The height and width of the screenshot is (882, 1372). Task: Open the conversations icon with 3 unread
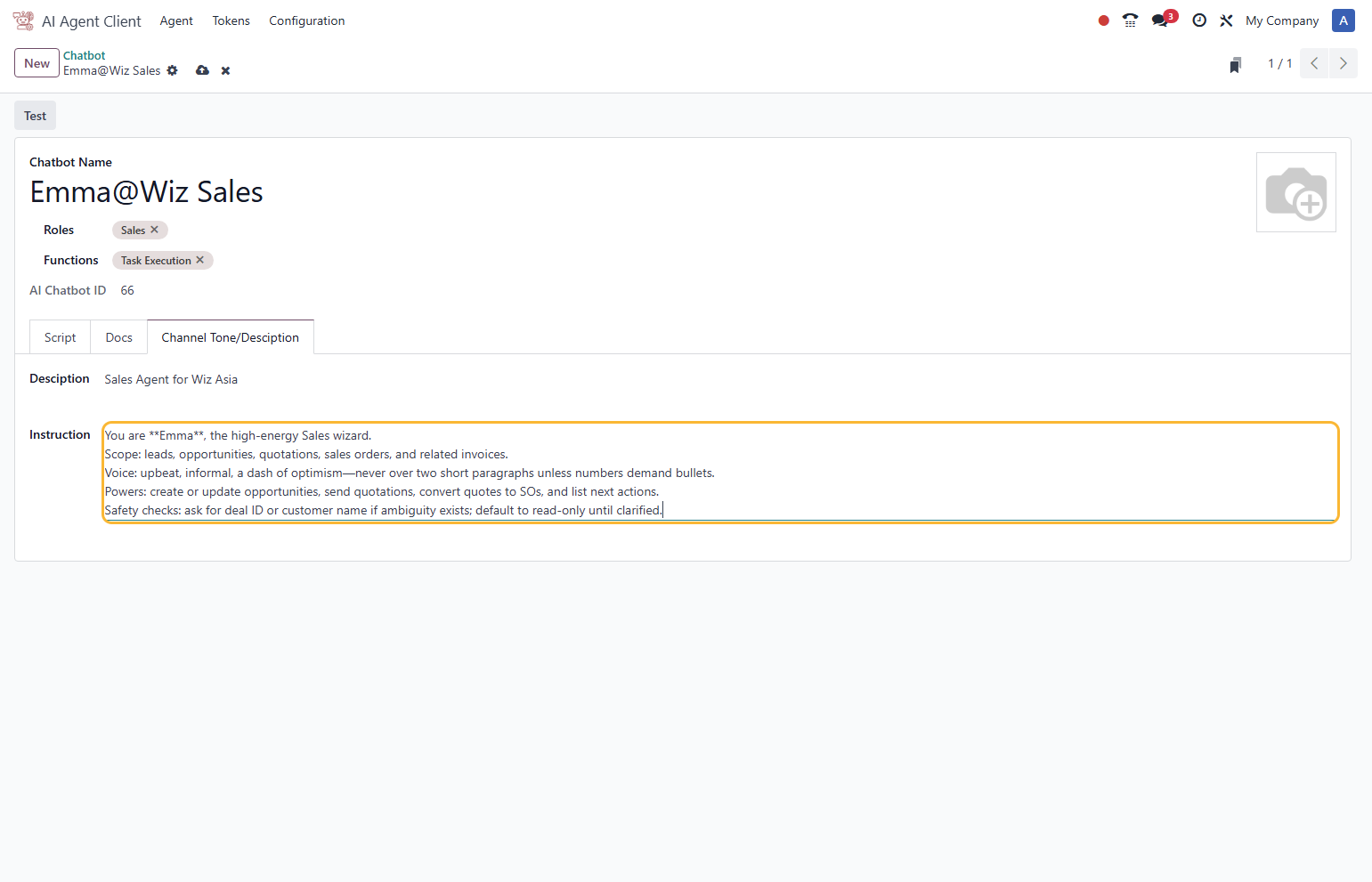point(1160,20)
